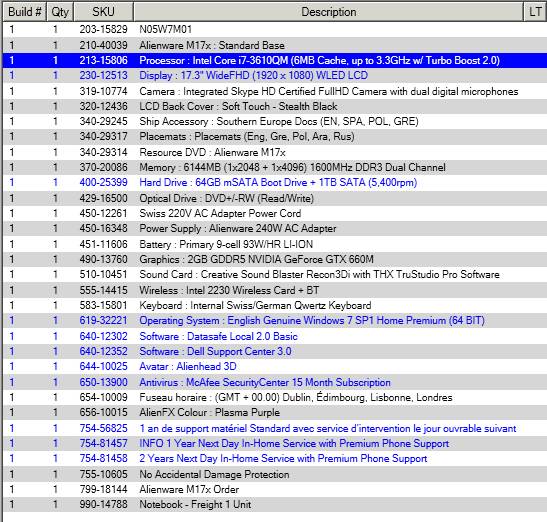Viewport: 547px width, 522px height.
Task: Select the Alienware M17x Standard Base row
Action: [x=275, y=45]
